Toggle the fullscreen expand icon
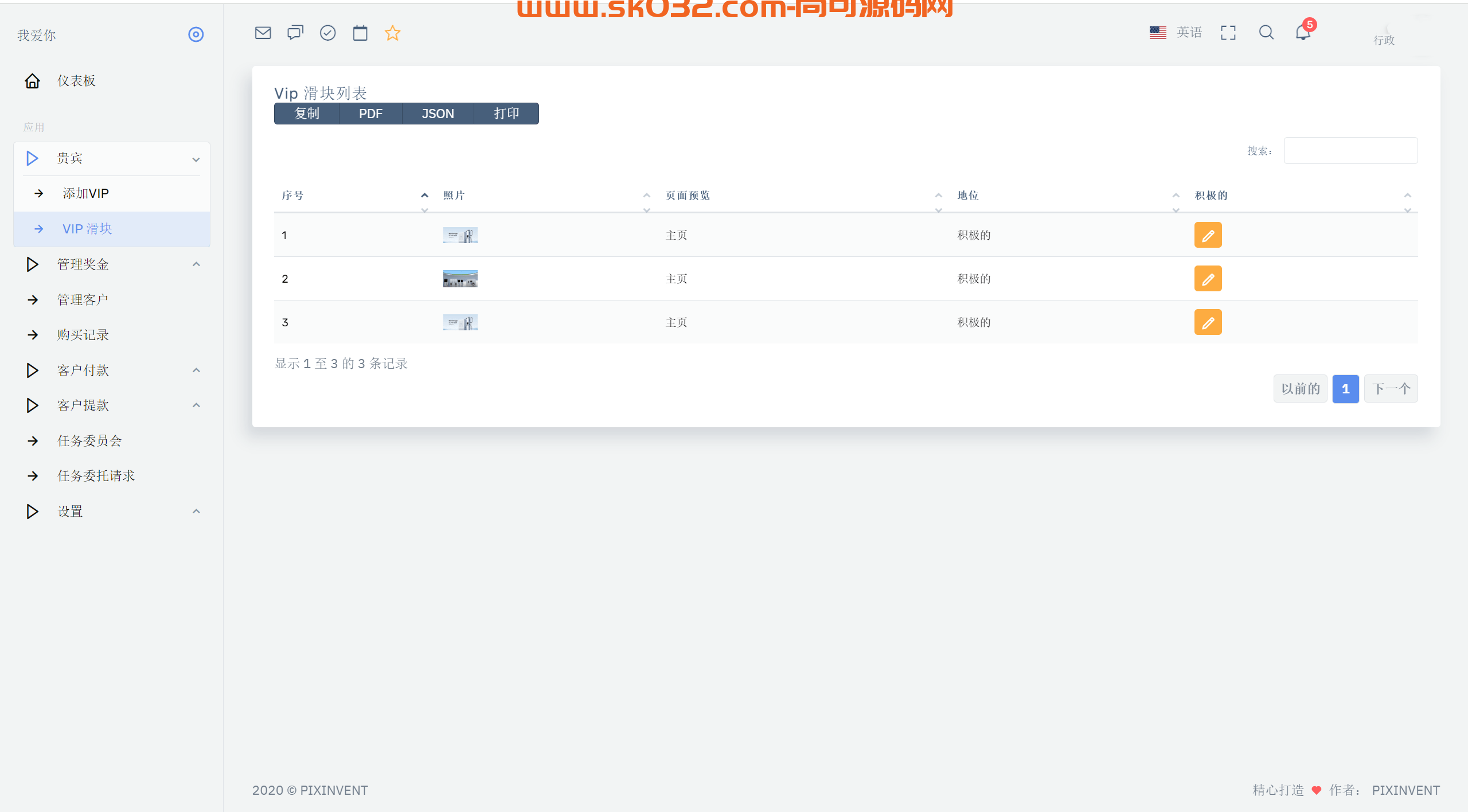 tap(1228, 33)
